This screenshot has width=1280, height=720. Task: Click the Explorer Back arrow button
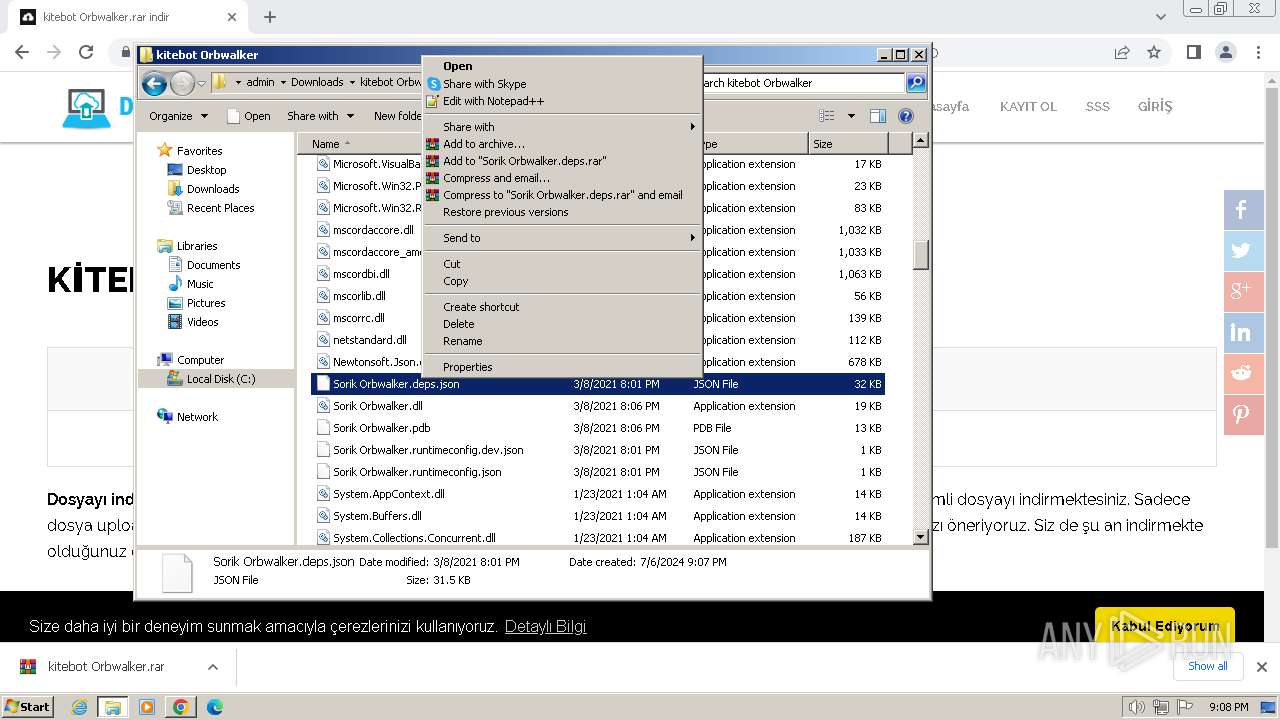coord(154,83)
